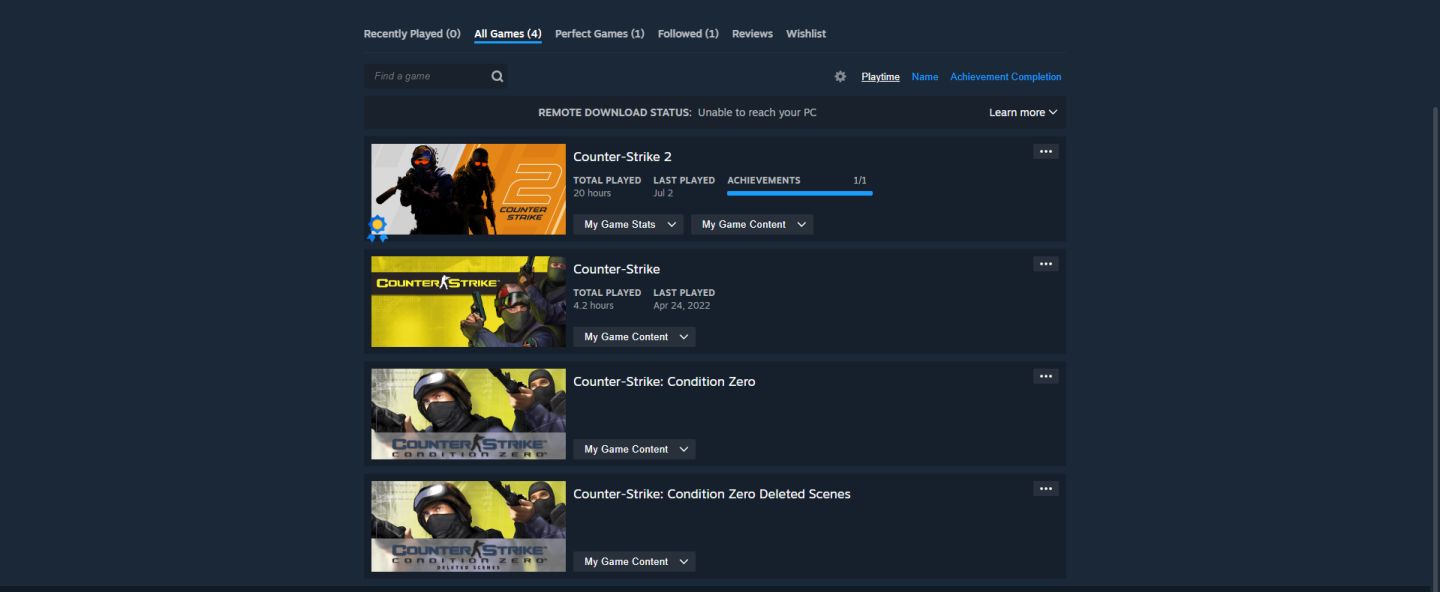Sort games by Playtime
This screenshot has height=592, width=1440.
pos(881,77)
